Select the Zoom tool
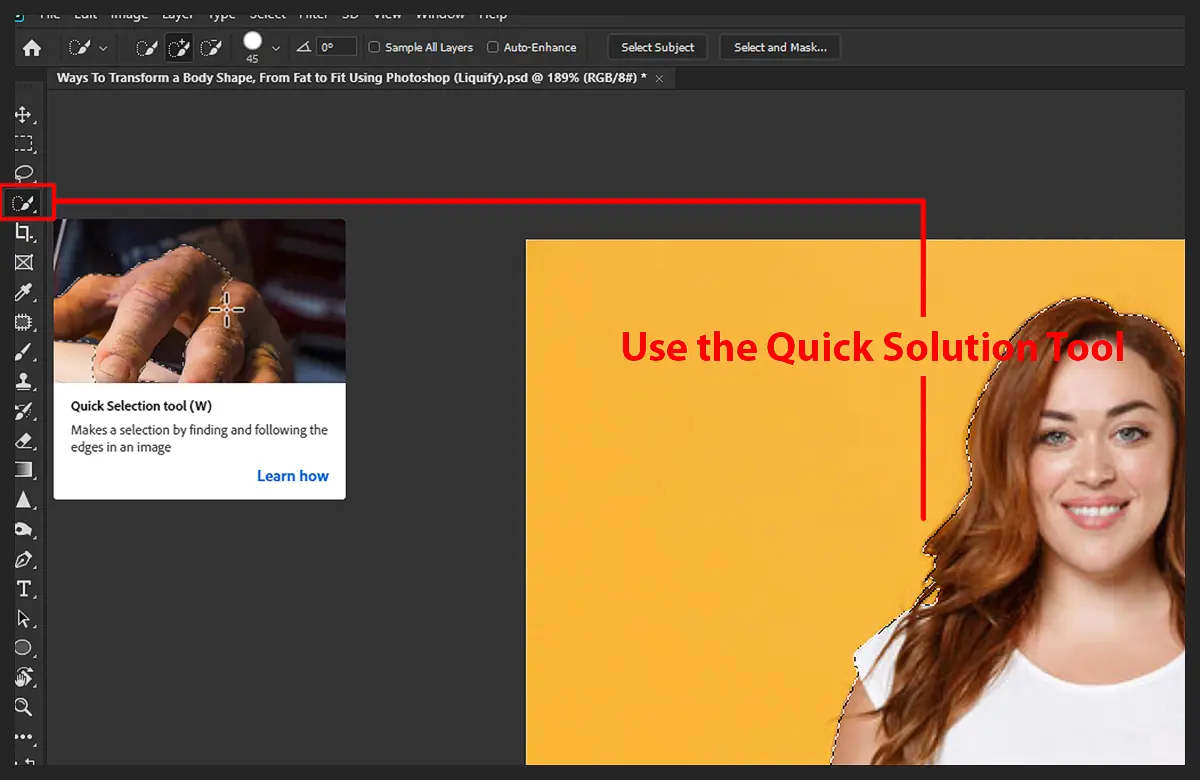 (26, 707)
